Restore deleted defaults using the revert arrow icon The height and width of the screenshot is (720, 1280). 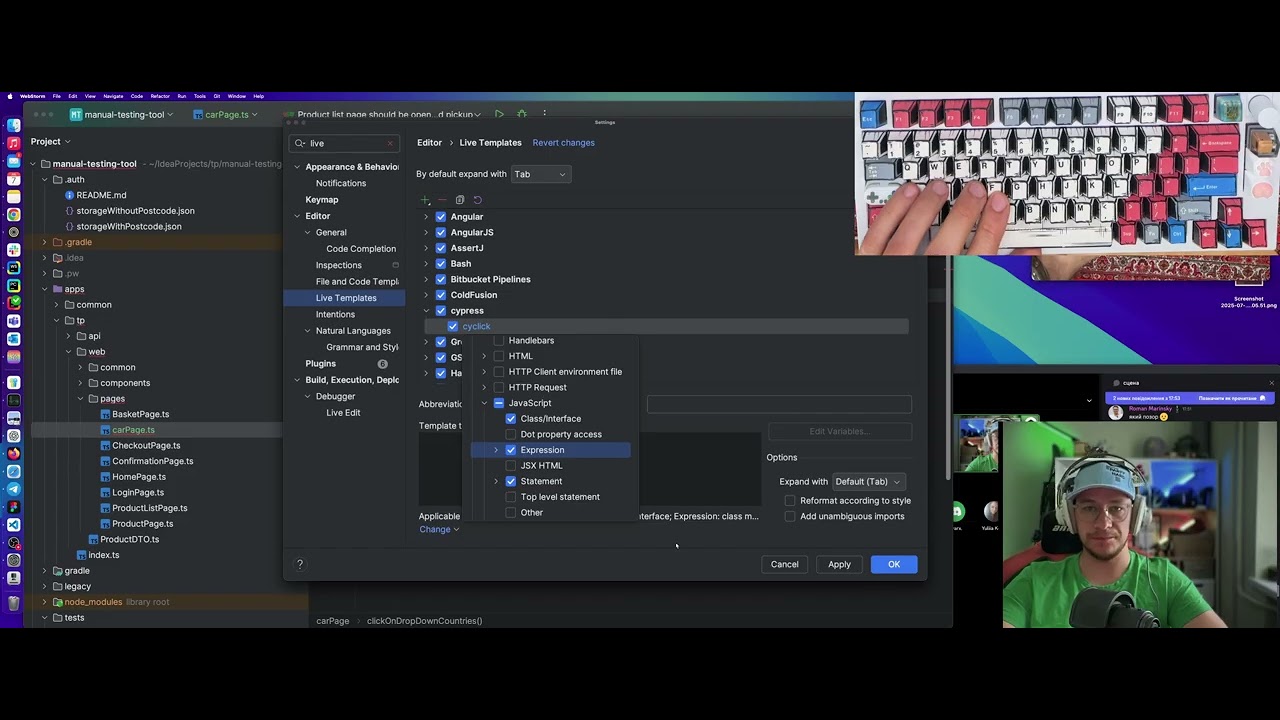pos(477,200)
